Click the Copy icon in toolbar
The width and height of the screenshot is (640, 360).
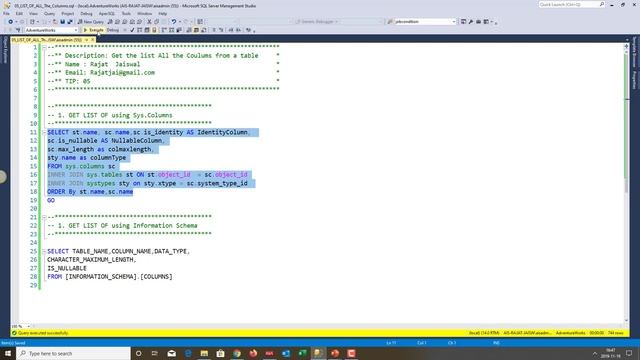coord(157,22)
